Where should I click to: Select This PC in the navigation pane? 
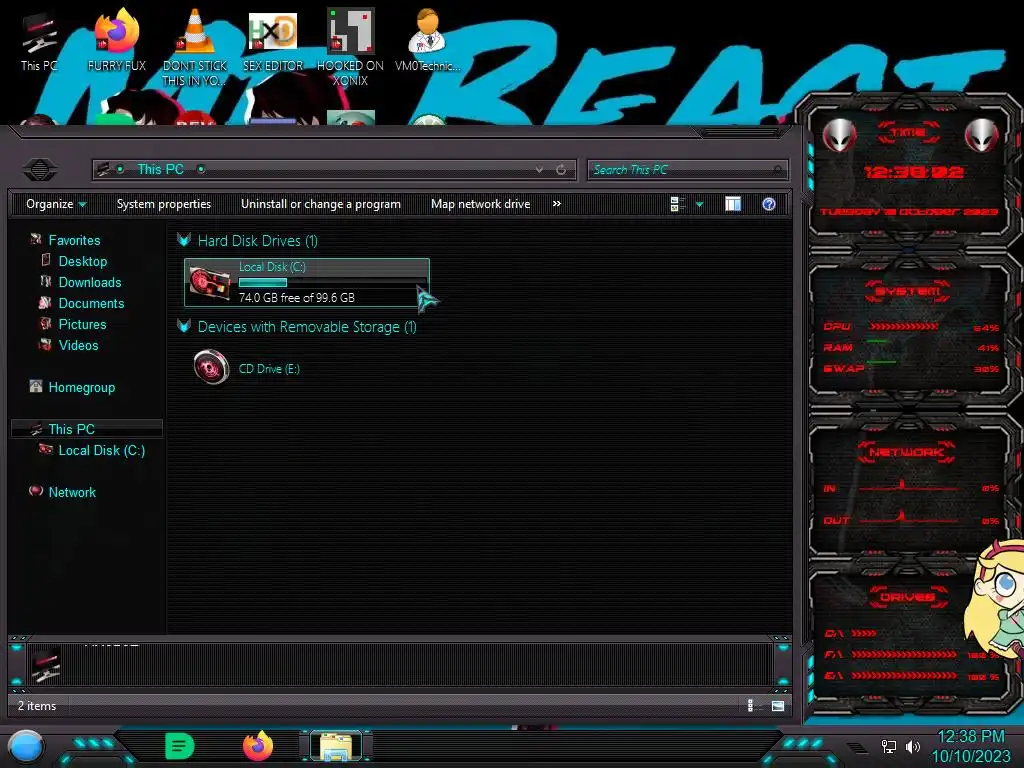(x=87, y=429)
